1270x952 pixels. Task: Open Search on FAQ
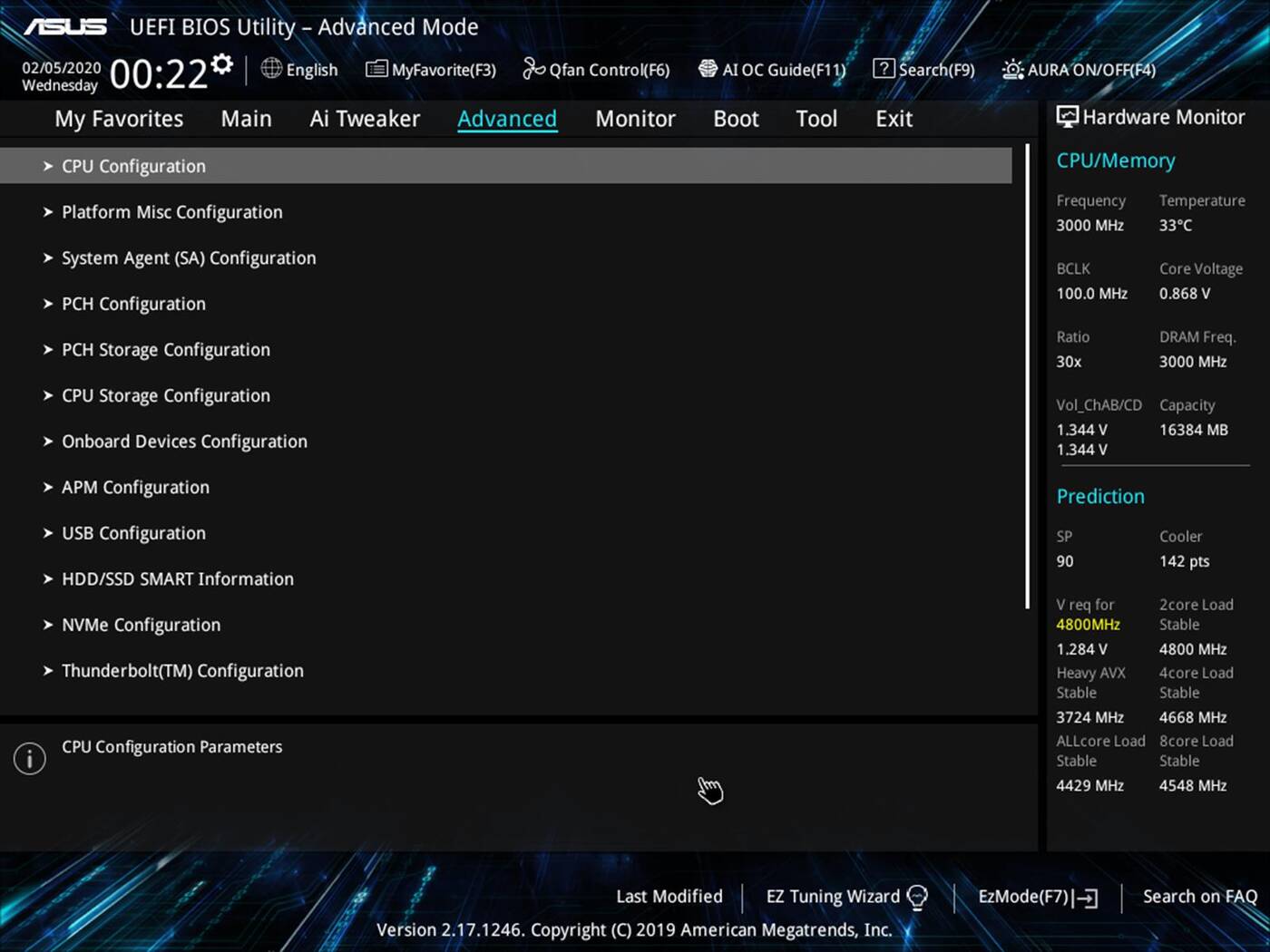pyautogui.click(x=1199, y=896)
